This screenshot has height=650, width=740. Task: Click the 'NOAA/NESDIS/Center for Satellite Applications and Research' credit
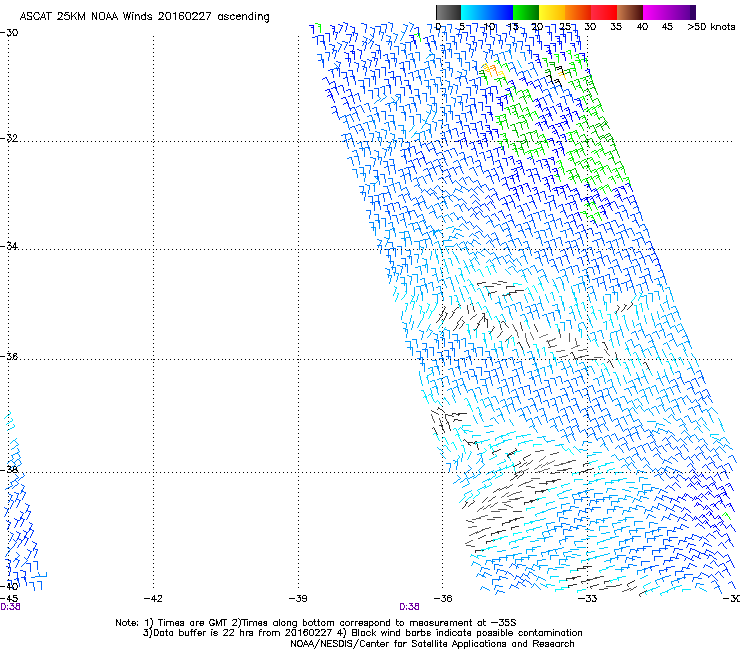tap(432, 644)
